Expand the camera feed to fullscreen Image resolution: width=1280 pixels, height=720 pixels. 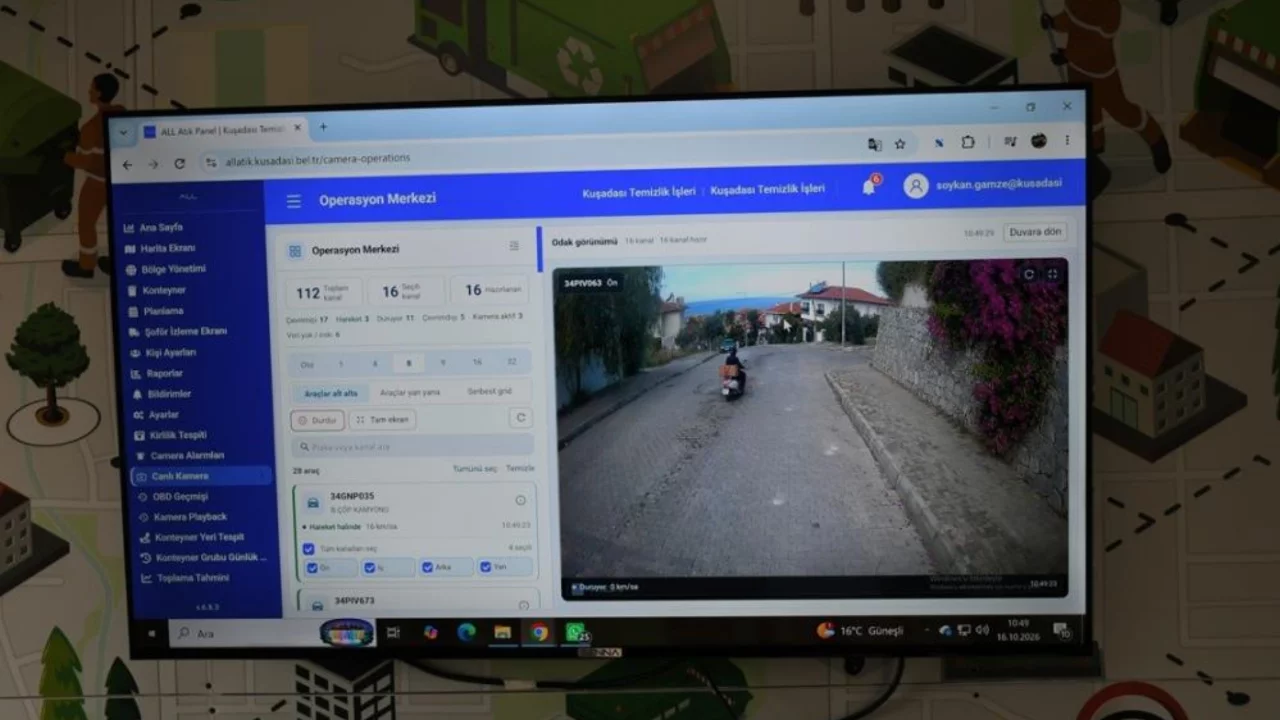(x=1052, y=274)
